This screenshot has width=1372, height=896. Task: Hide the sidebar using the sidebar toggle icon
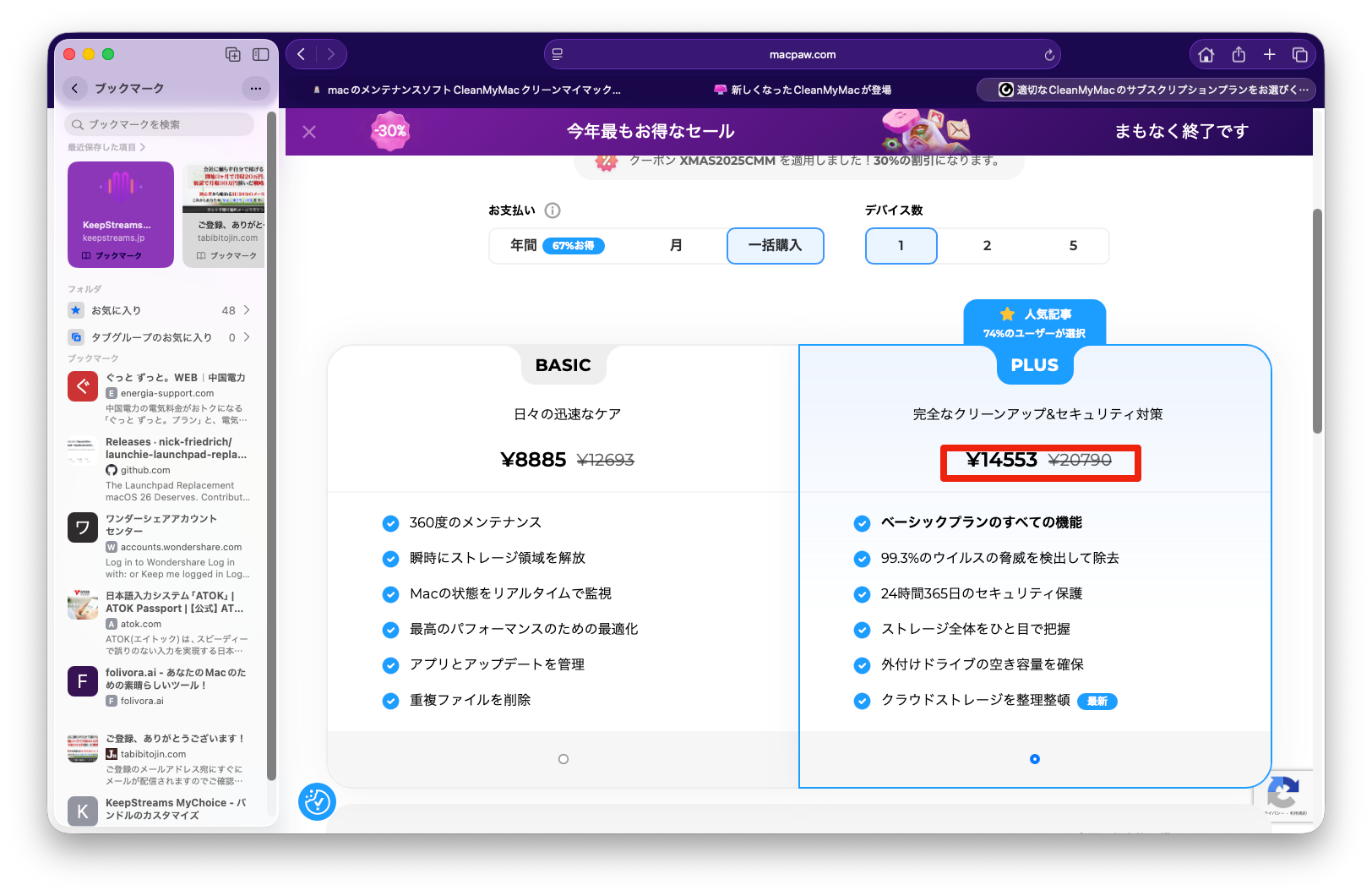(261, 54)
